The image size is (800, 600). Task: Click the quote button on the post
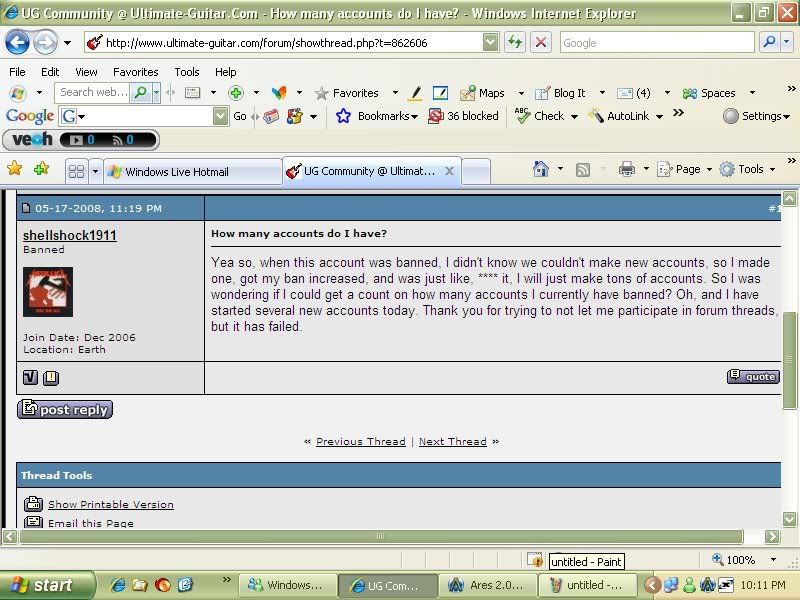click(753, 377)
